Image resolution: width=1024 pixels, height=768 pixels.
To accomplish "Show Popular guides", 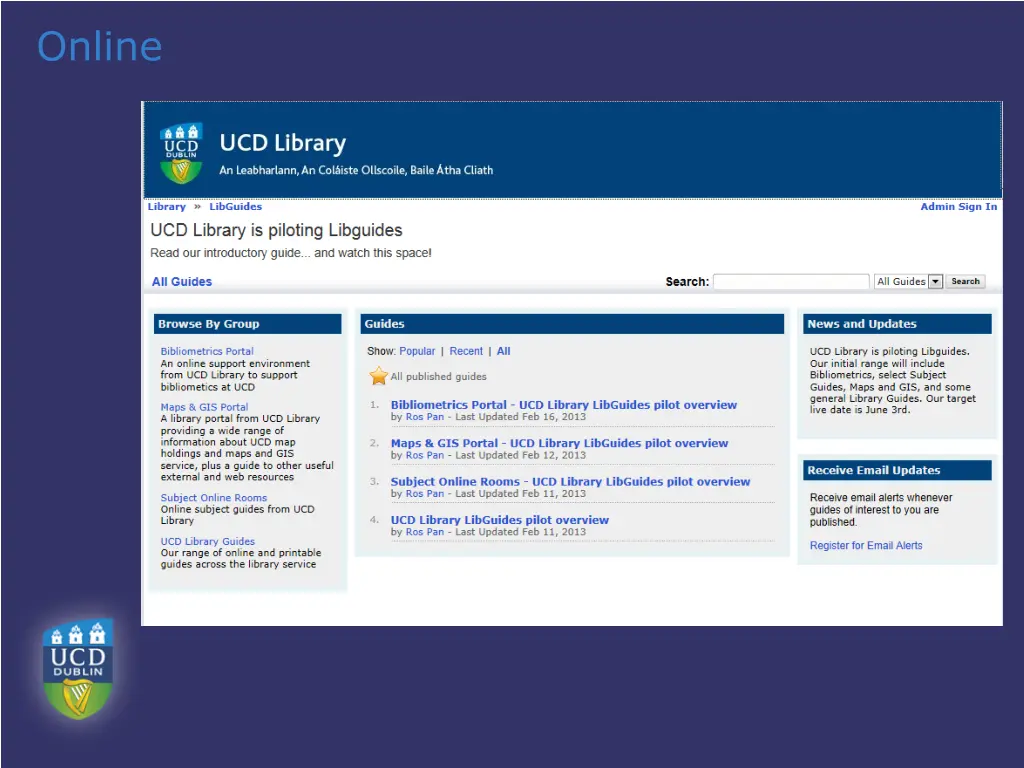I will click(x=417, y=351).
